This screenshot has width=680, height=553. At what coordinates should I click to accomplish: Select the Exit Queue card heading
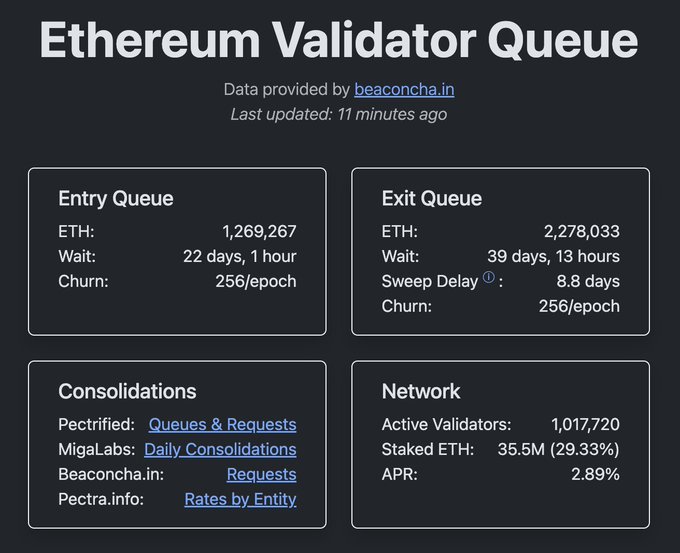[432, 198]
